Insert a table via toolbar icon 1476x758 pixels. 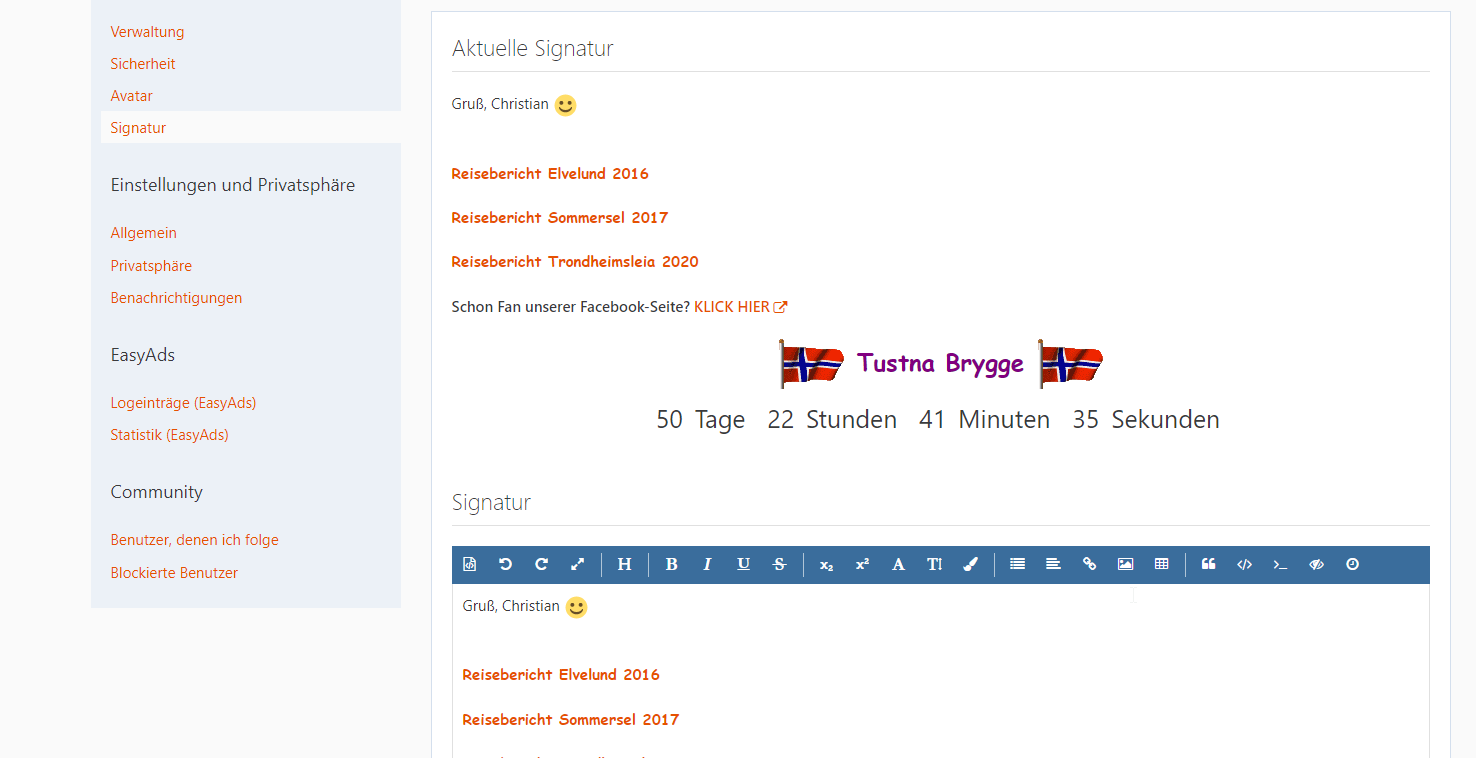tap(1161, 565)
